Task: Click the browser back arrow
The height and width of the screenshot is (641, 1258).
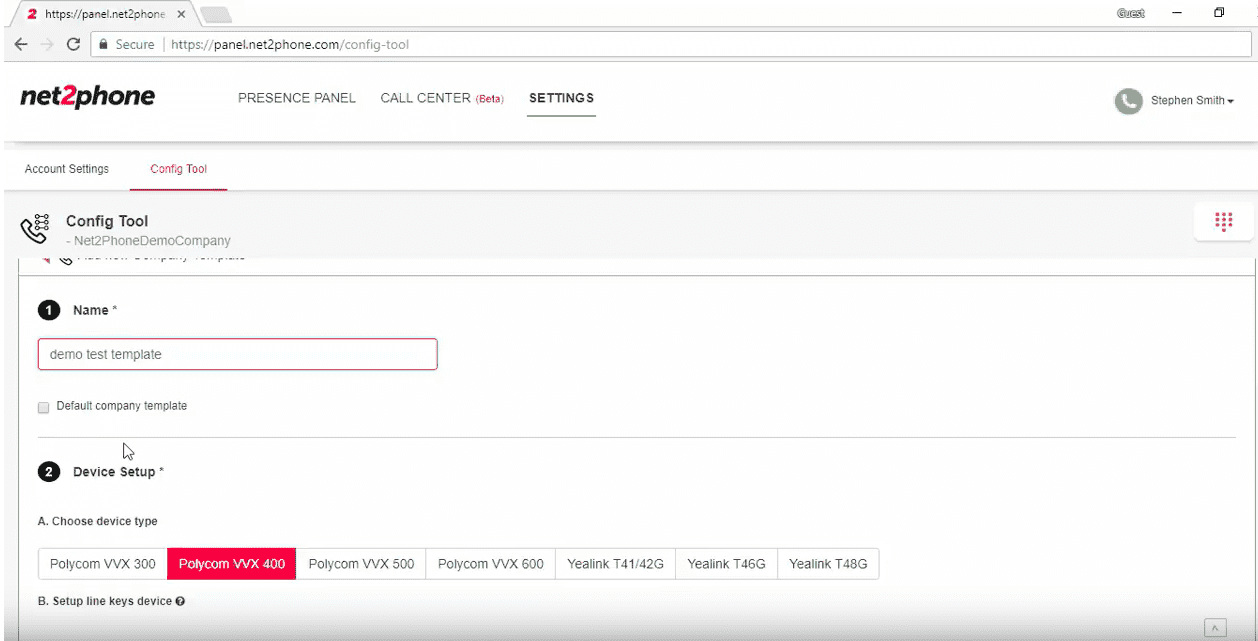Action: pos(21,44)
